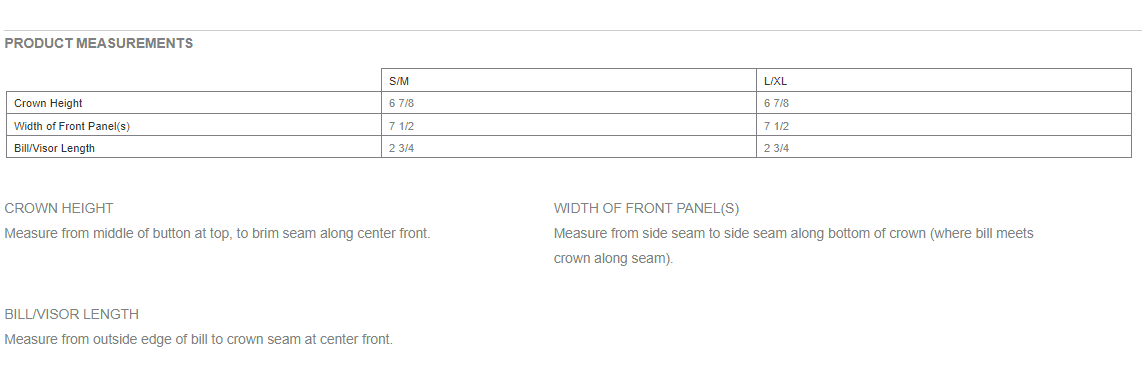Viewport: 1147px width, 386px height.
Task: Select L/XL Crown Height value 6 7/8
Action: (777, 103)
